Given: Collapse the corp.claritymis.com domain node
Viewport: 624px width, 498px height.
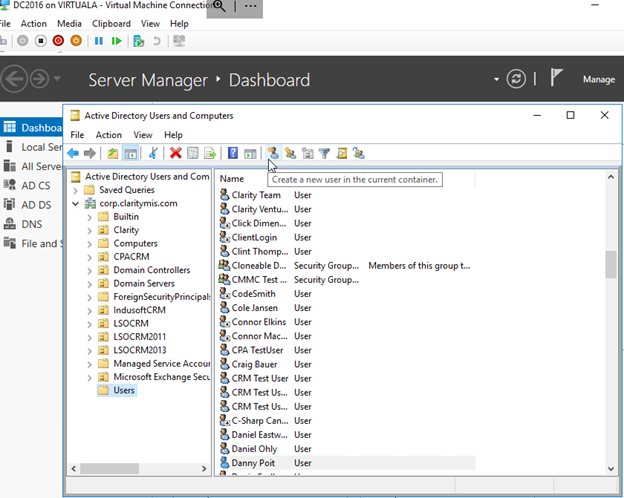Looking at the screenshot, I should coord(75,204).
